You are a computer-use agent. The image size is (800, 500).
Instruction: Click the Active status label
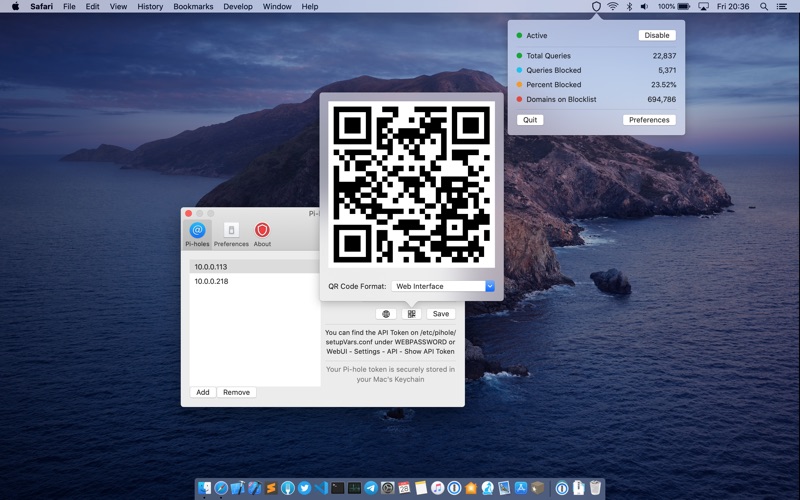536,36
